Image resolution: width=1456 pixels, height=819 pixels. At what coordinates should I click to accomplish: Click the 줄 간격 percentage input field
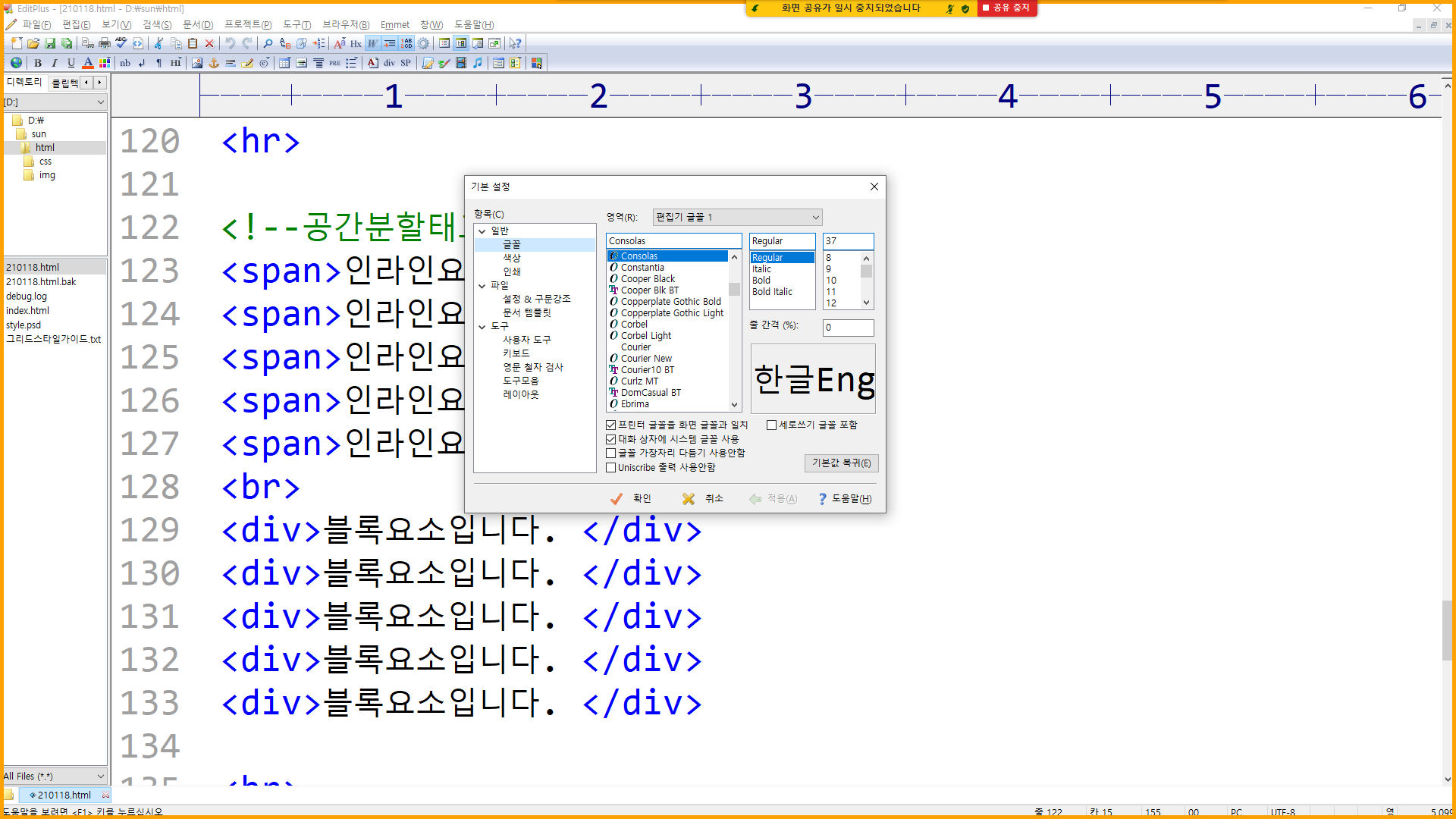847,328
